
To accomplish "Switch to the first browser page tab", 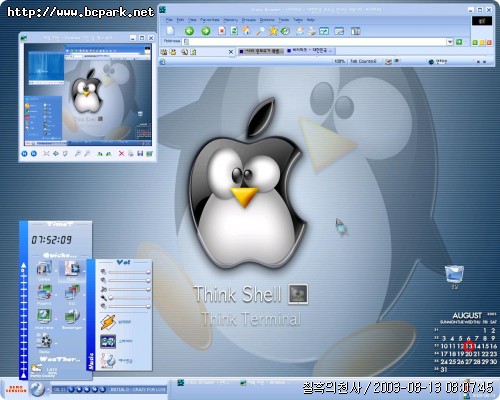I will point(260,51).
